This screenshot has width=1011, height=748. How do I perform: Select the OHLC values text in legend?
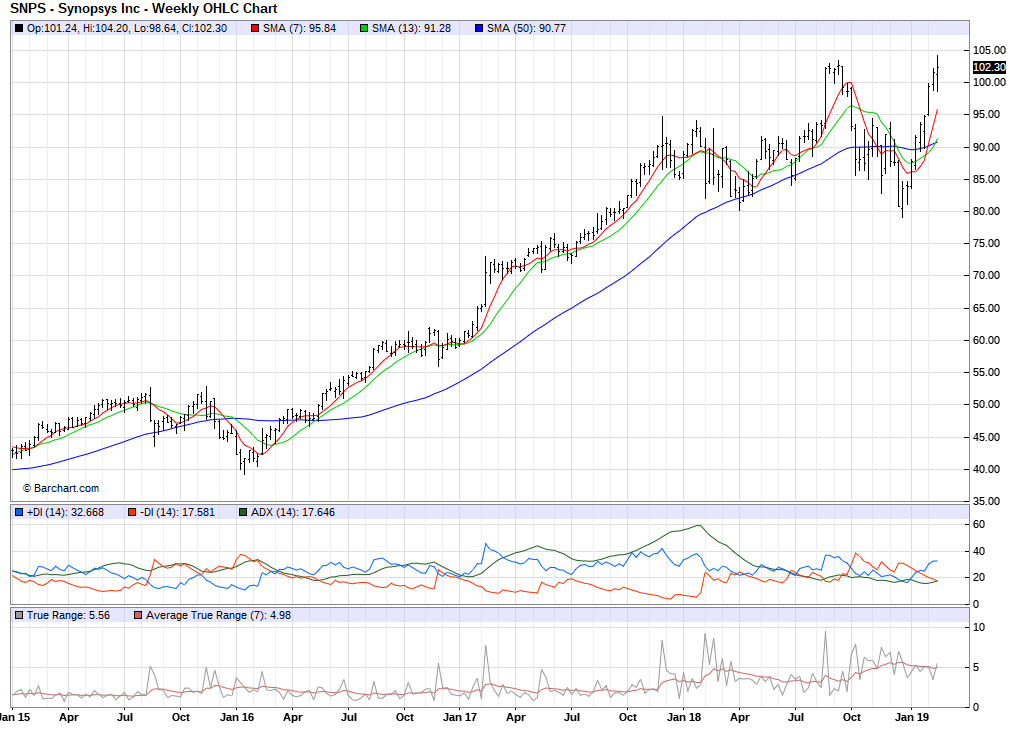[127, 28]
